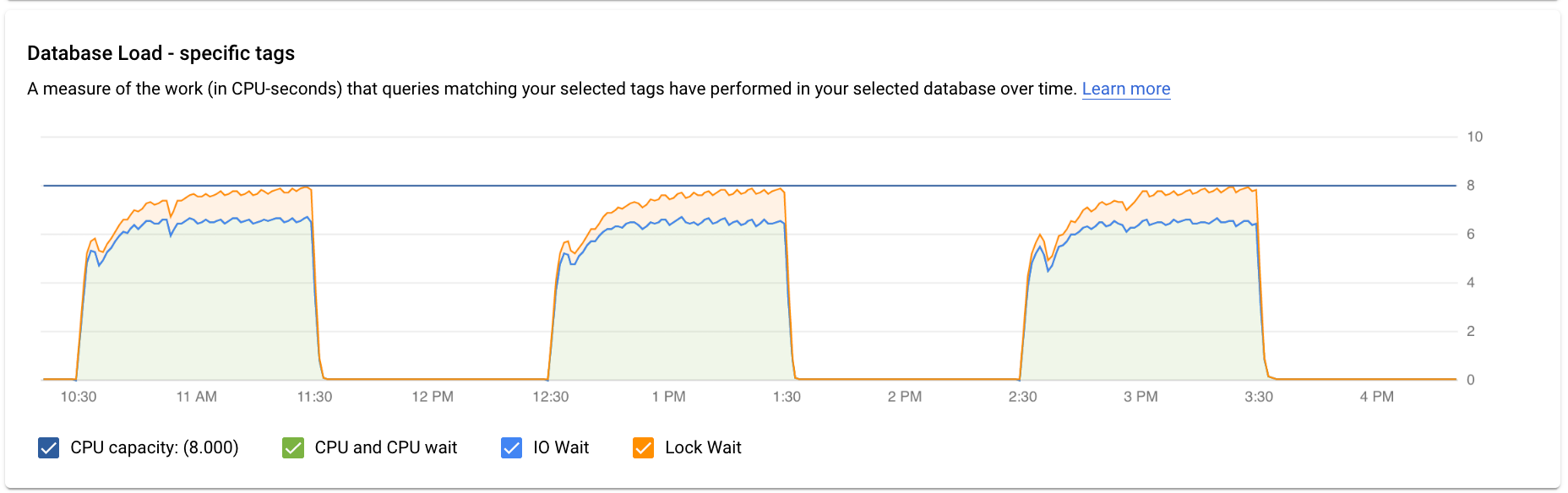Open the Learn more link
This screenshot has width=1568, height=493.
[x=1126, y=88]
